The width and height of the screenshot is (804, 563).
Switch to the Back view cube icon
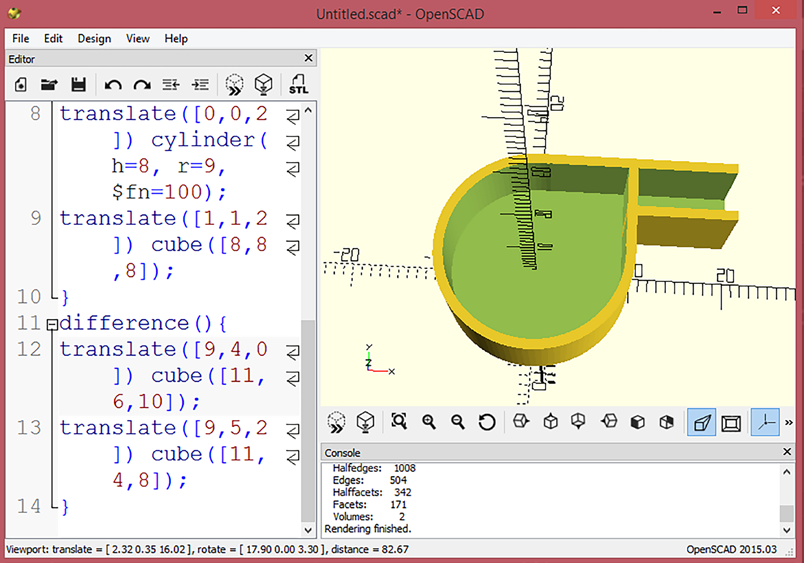tap(667, 422)
